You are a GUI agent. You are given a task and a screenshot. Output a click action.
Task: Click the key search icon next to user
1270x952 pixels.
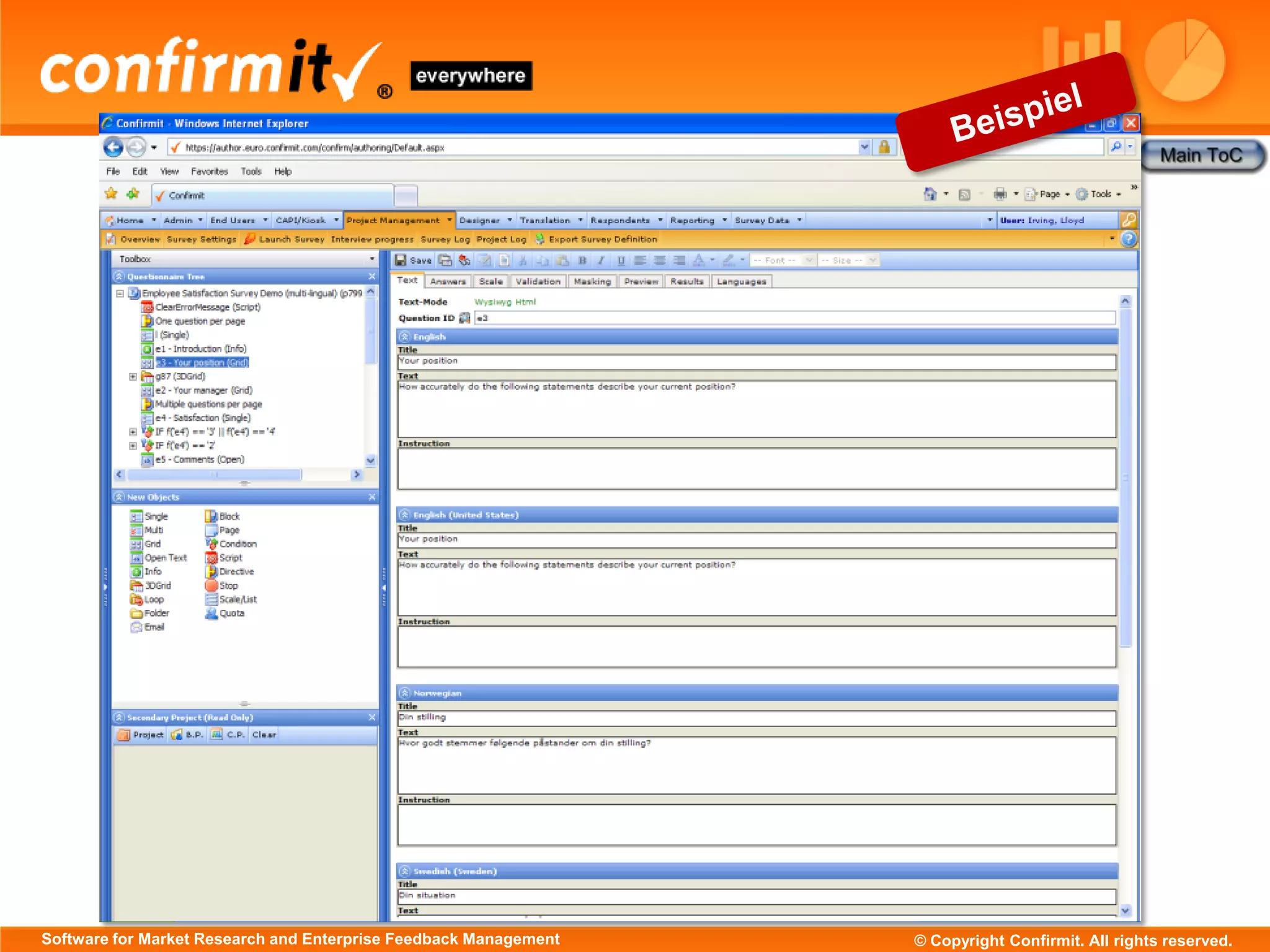1129,220
